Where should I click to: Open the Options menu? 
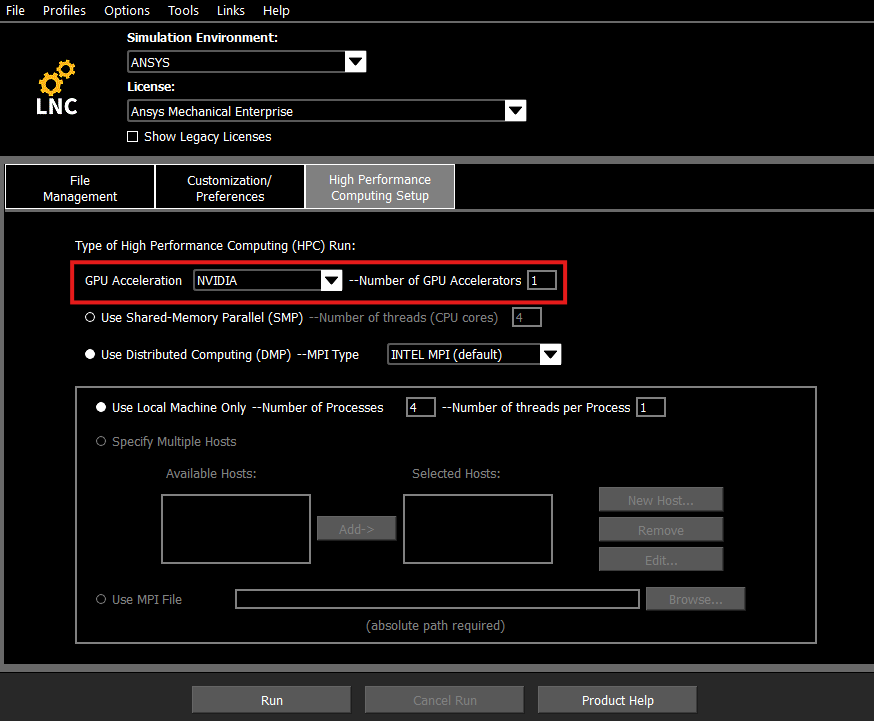127,11
